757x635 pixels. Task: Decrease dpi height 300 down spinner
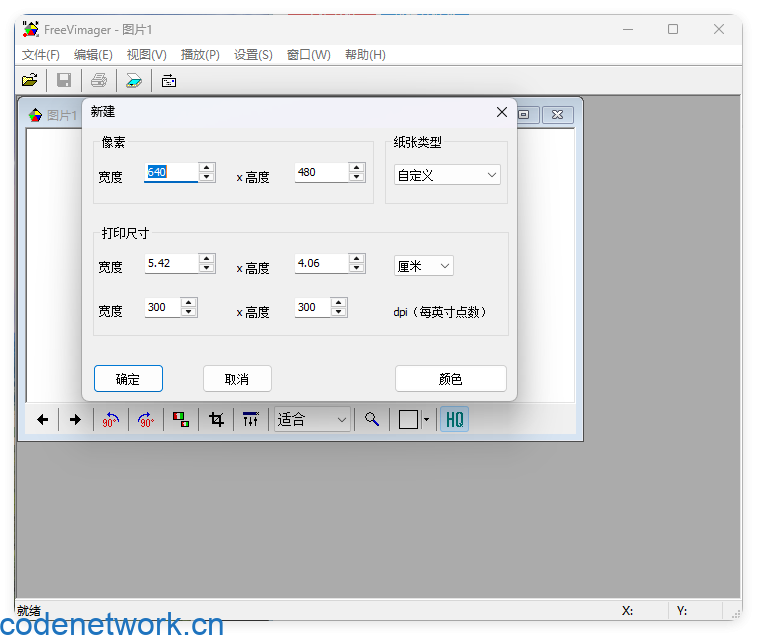click(x=339, y=312)
